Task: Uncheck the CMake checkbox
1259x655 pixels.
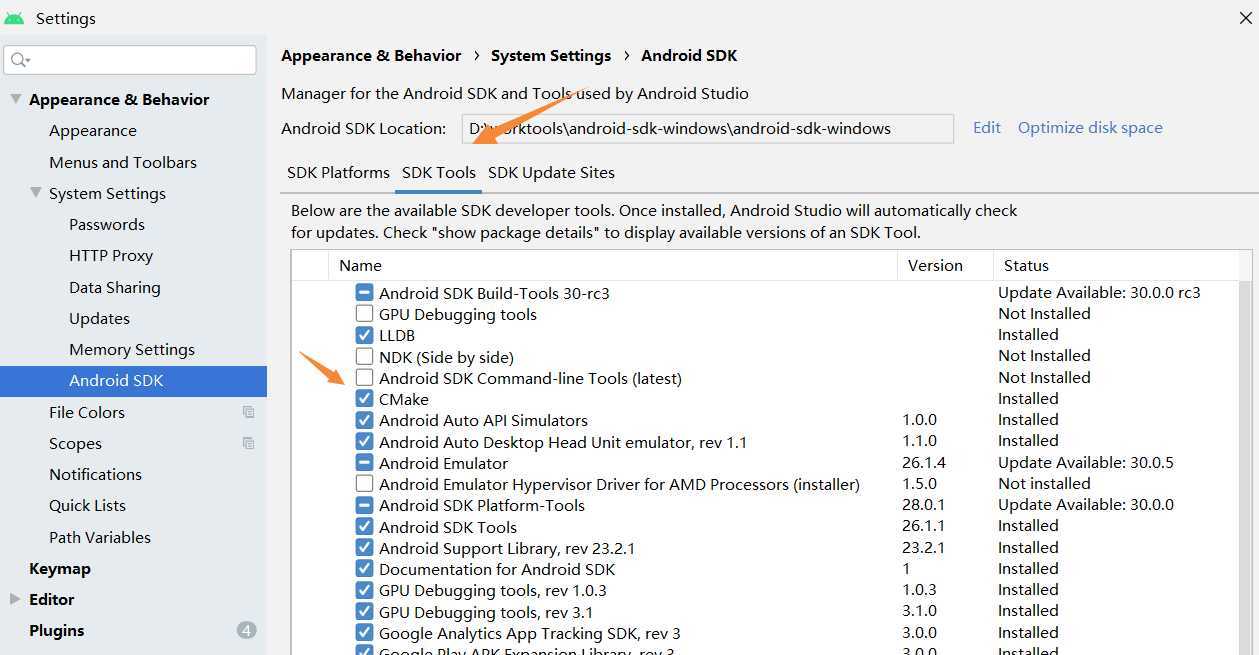Action: (364, 399)
